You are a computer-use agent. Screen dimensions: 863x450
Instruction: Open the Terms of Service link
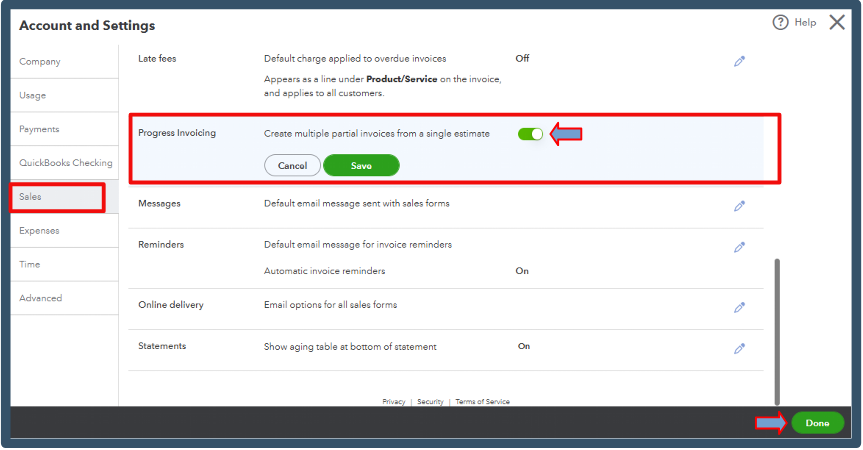(482, 402)
